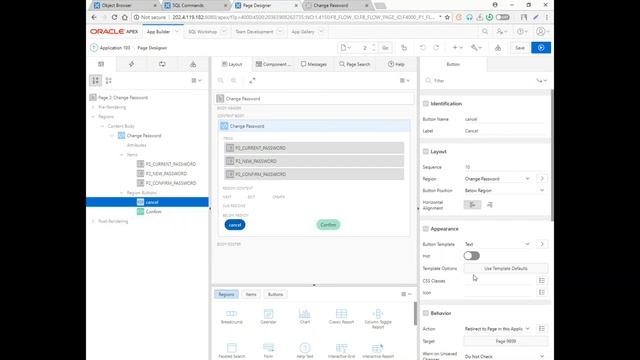Open the Button Template dropdown
Screen dimensions: 640x360
point(497,244)
